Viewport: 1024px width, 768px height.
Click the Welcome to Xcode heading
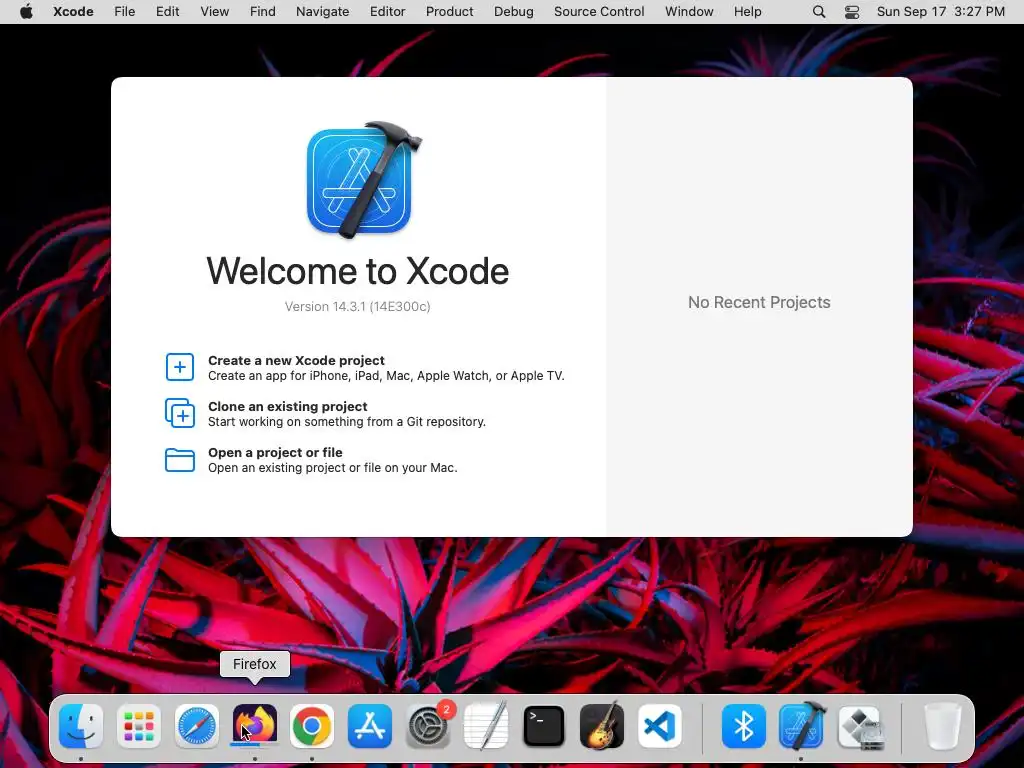(357, 270)
